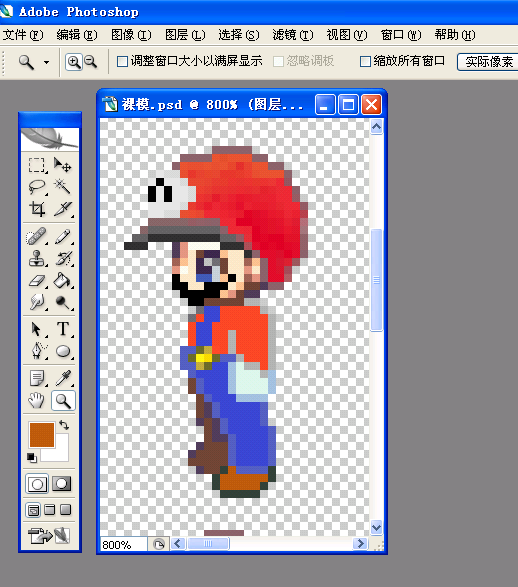Select the Pencil tool in the toolbox
Screen dimensions: 518x587
click(x=63, y=236)
